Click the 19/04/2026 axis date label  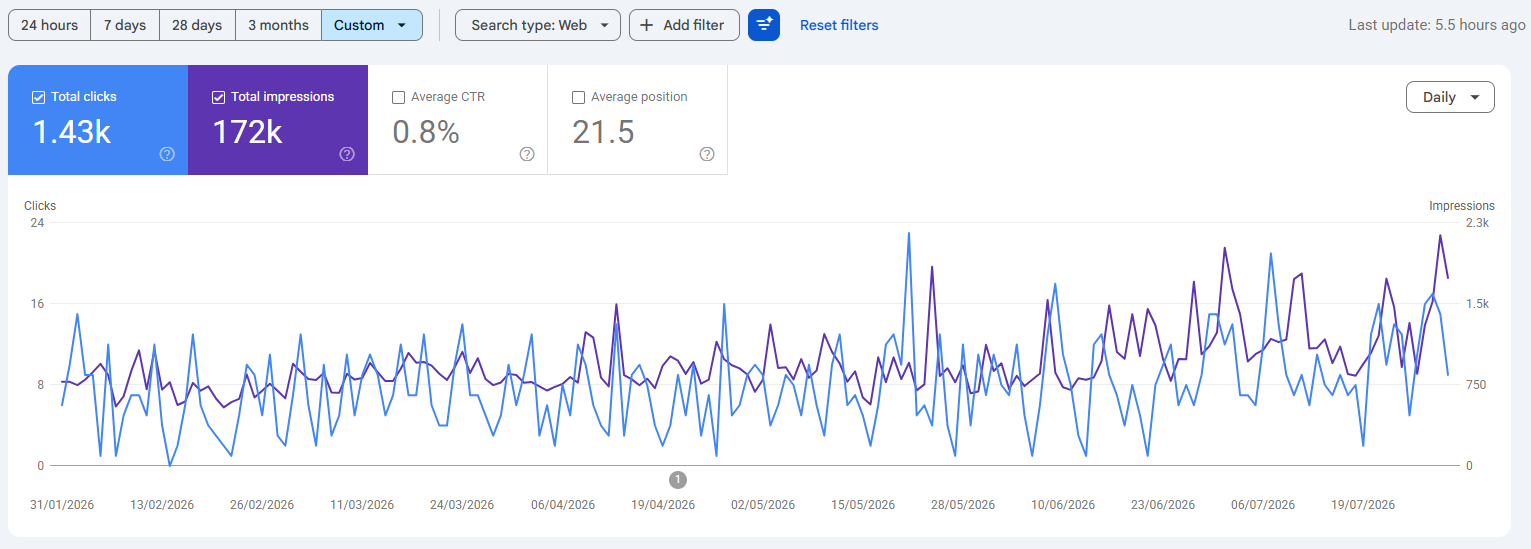point(663,505)
